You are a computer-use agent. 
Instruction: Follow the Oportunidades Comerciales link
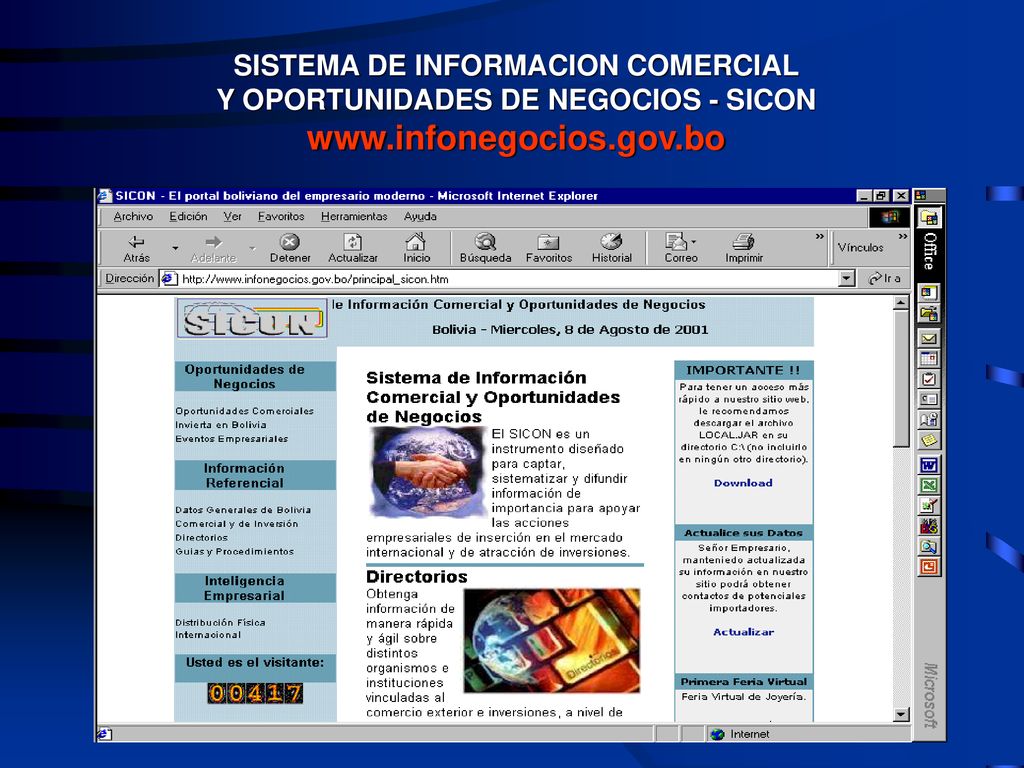(244, 411)
